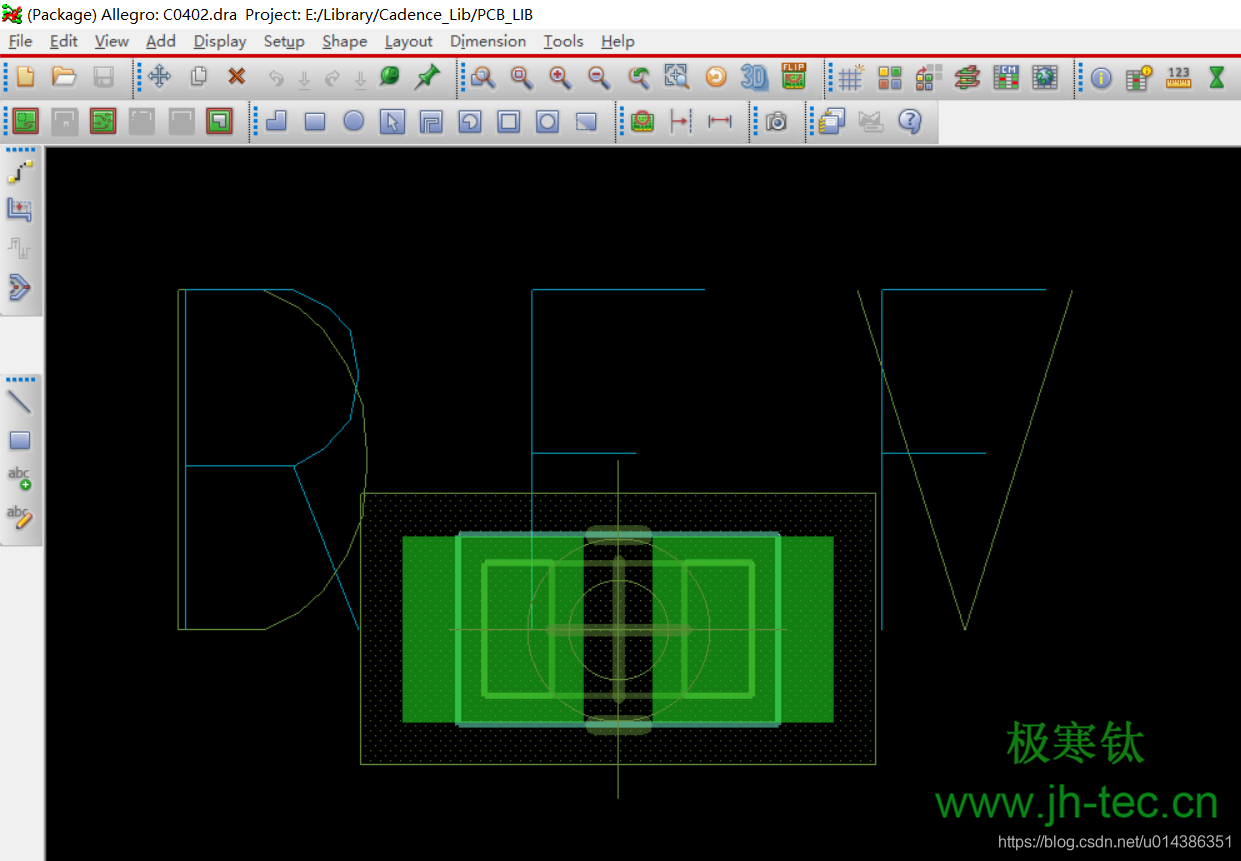Image resolution: width=1241 pixels, height=861 pixels.
Task: Open the Shape menu
Action: (344, 41)
